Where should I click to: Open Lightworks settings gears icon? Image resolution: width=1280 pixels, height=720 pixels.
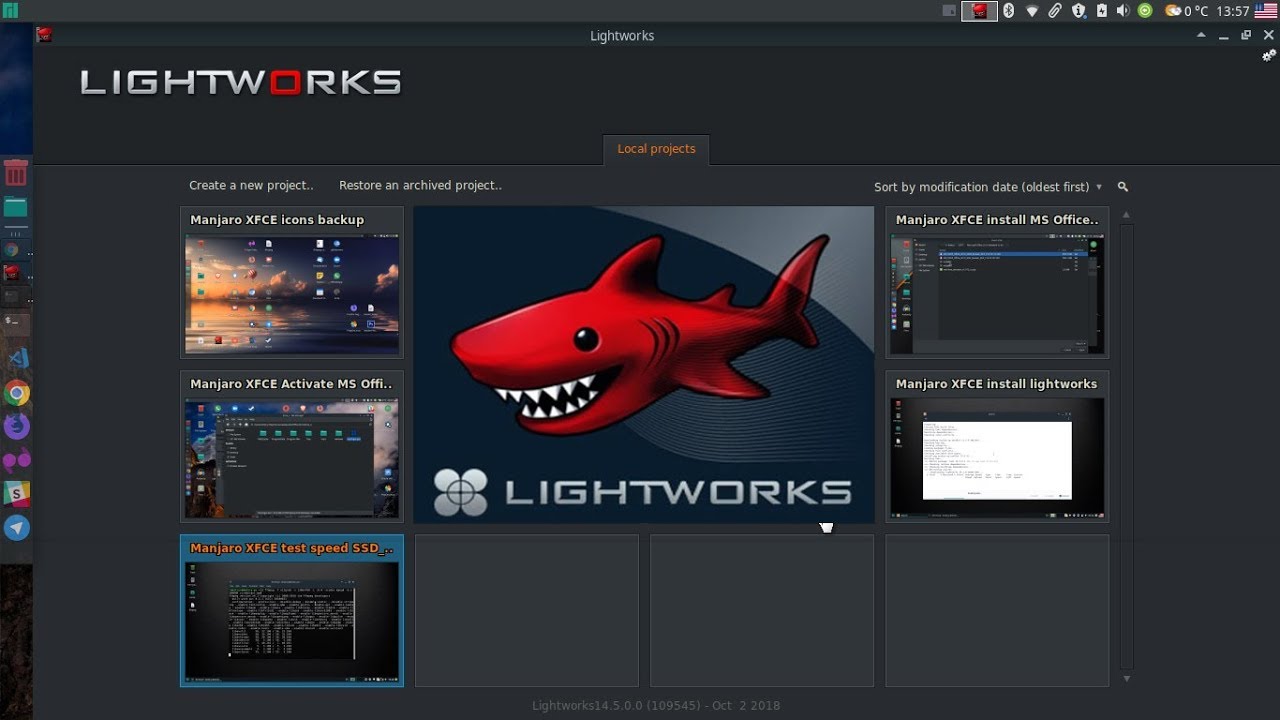click(1269, 56)
